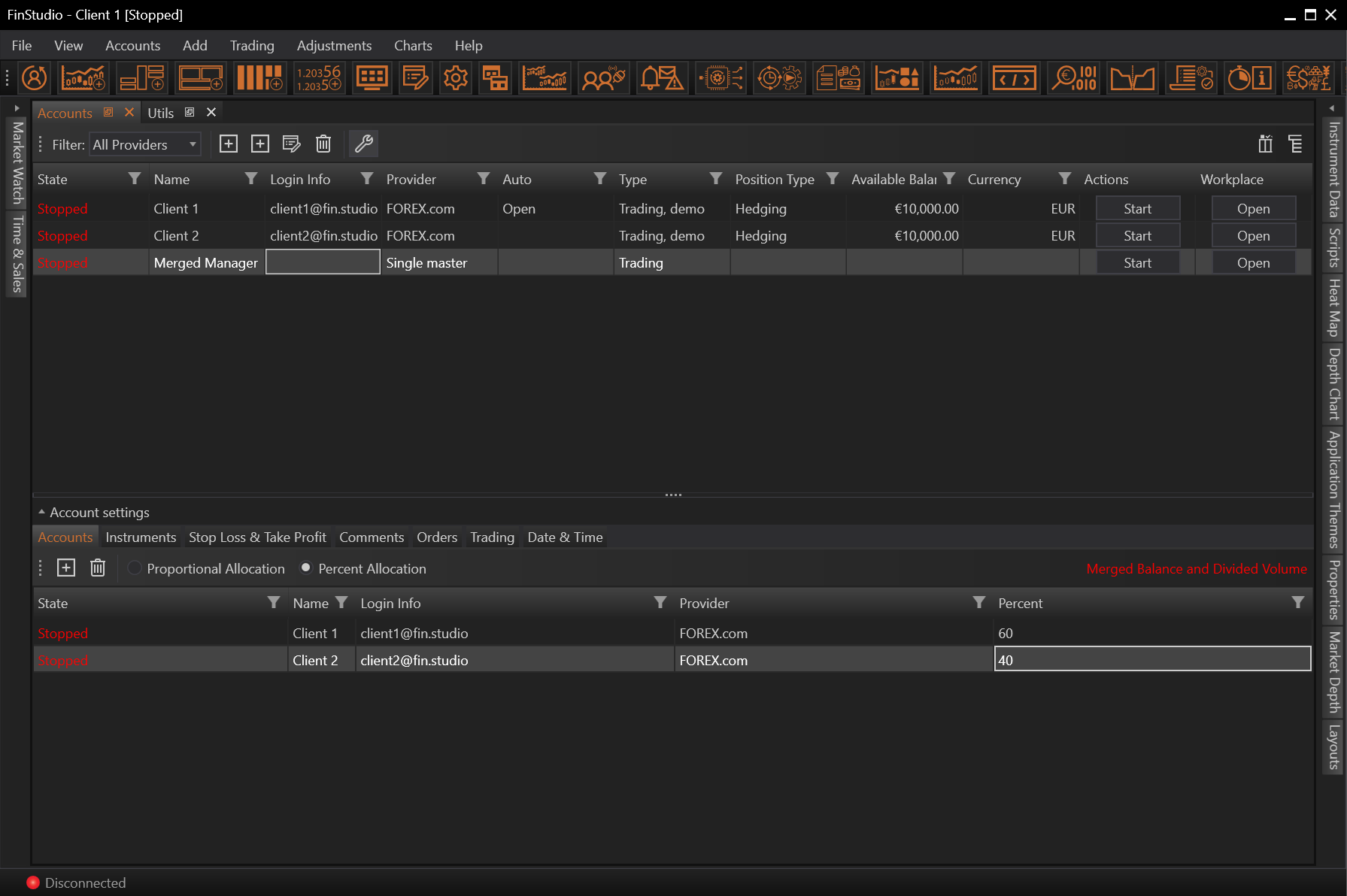The height and width of the screenshot is (896, 1347).
Task: Click the bell and envelope alerts icon
Action: coord(662,78)
